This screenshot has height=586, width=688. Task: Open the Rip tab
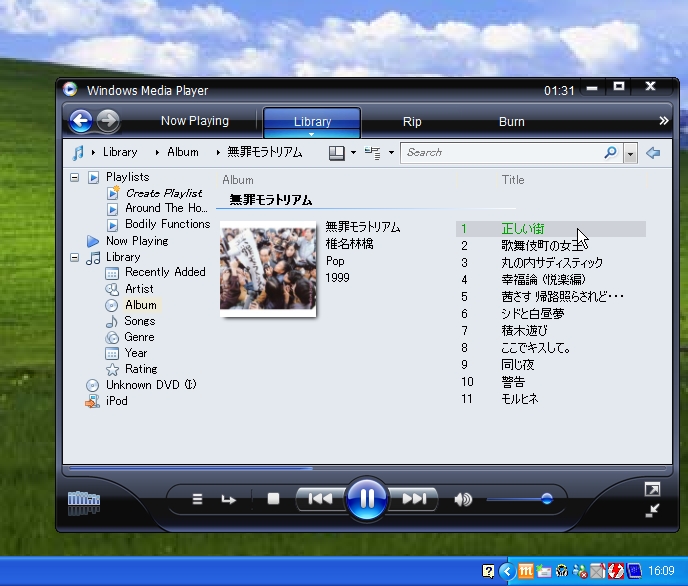[x=412, y=121]
